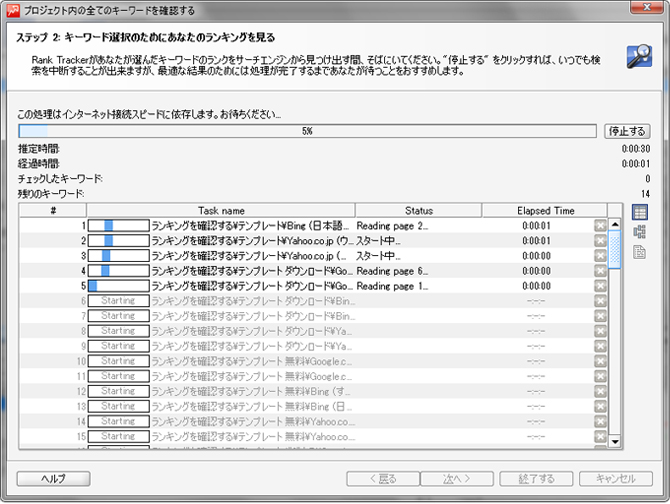Select the Bing (日本語 task row 1
Image resolution: width=670 pixels, height=504 pixels.
(250, 226)
